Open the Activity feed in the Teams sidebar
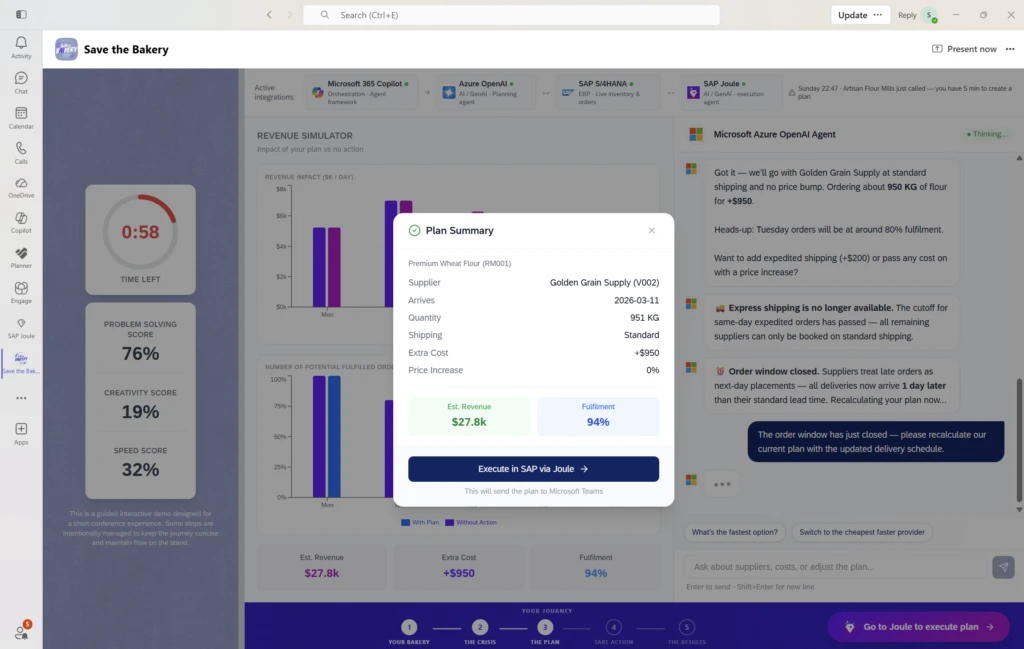Viewport: 1024px width, 649px height. [21, 47]
